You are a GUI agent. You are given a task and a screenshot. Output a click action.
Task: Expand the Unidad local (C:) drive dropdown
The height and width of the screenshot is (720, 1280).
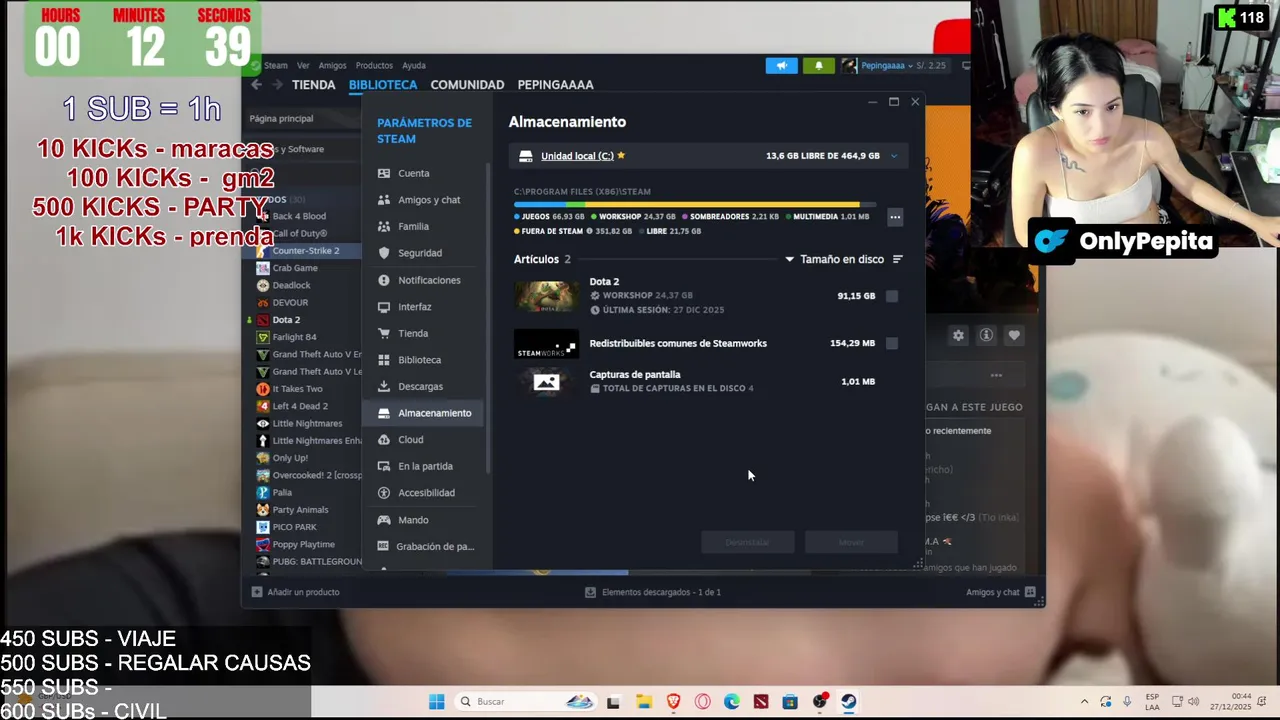(894, 156)
